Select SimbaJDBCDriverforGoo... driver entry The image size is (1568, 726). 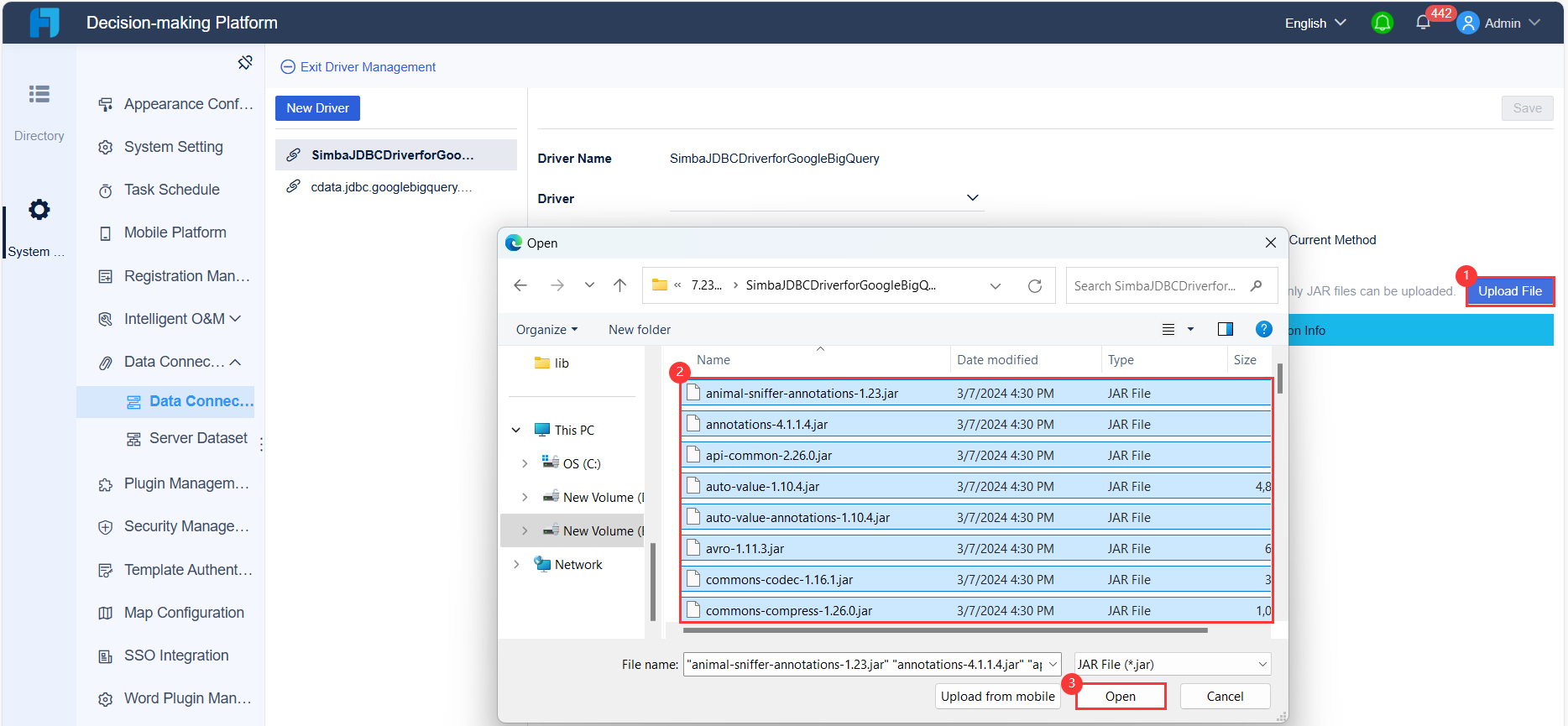coord(396,154)
